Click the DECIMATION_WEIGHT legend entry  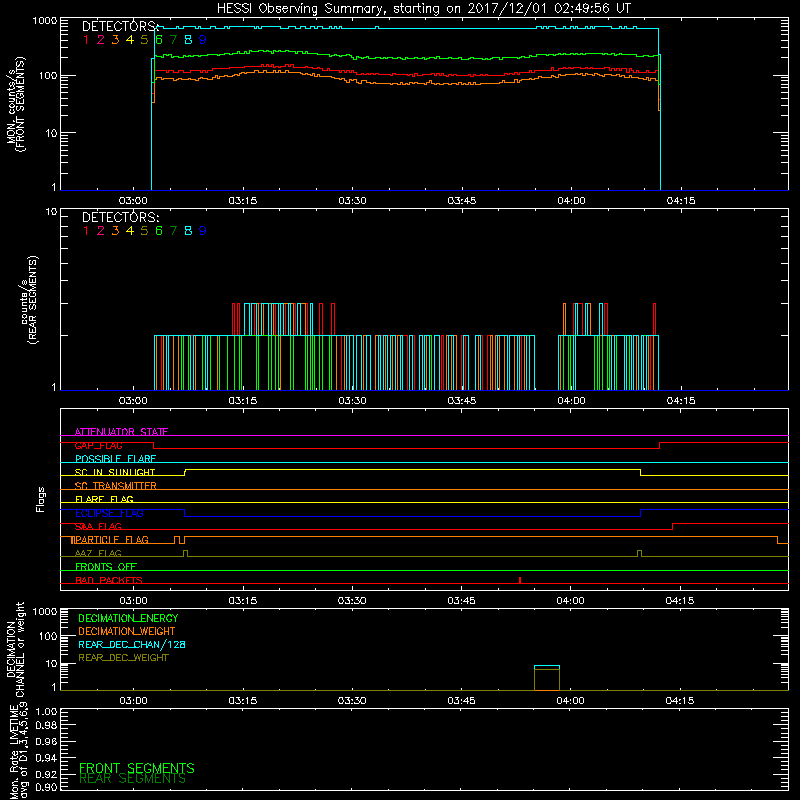tap(127, 631)
